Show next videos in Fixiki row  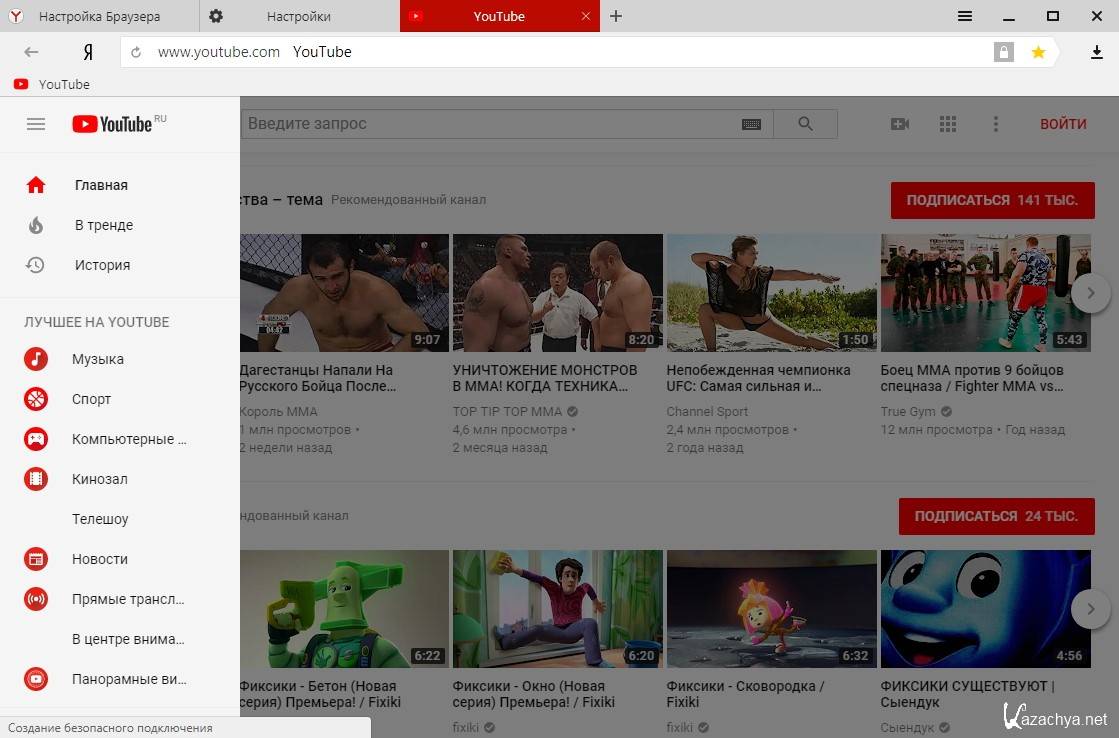[x=1090, y=608]
